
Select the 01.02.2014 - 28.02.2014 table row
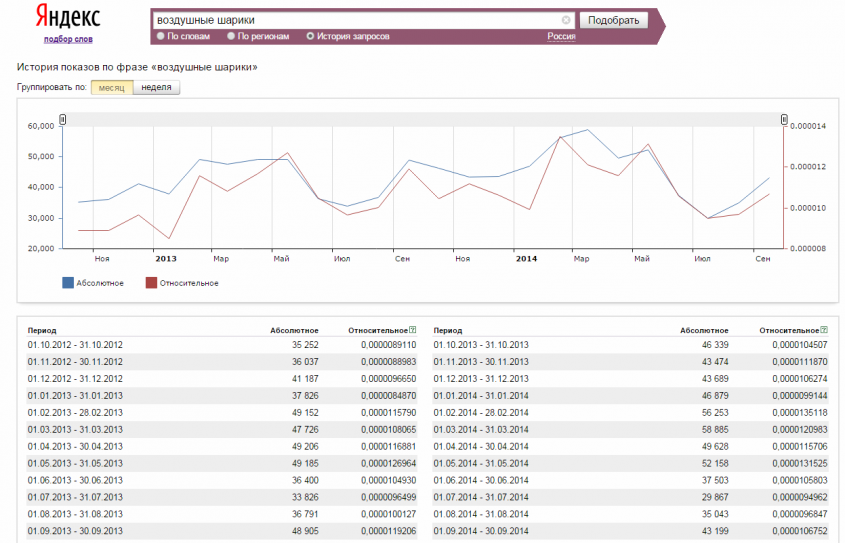click(630, 411)
